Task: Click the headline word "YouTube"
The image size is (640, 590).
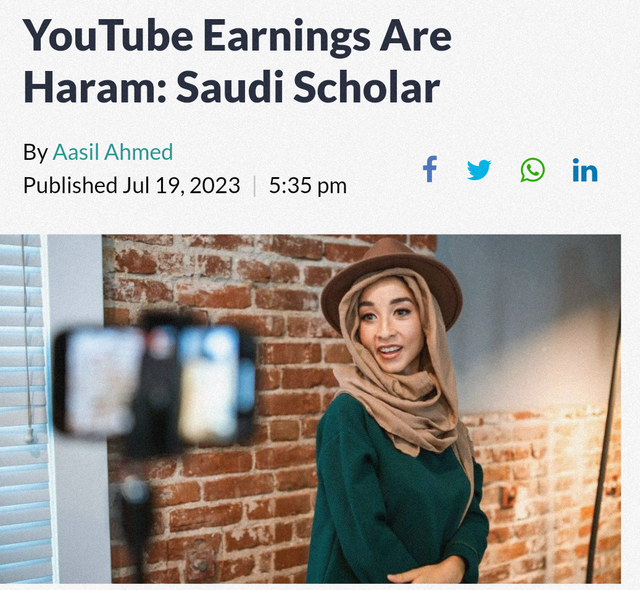Action: 108,36
